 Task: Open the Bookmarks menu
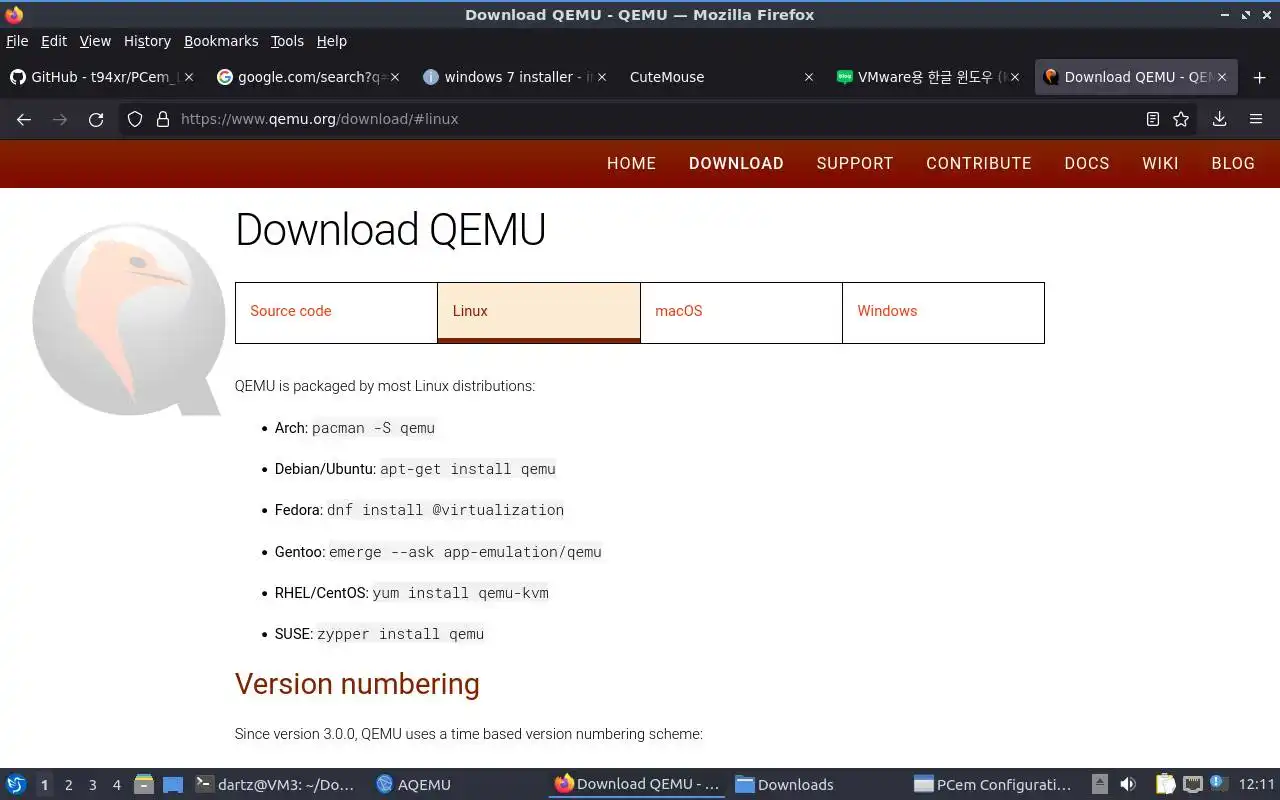click(221, 41)
